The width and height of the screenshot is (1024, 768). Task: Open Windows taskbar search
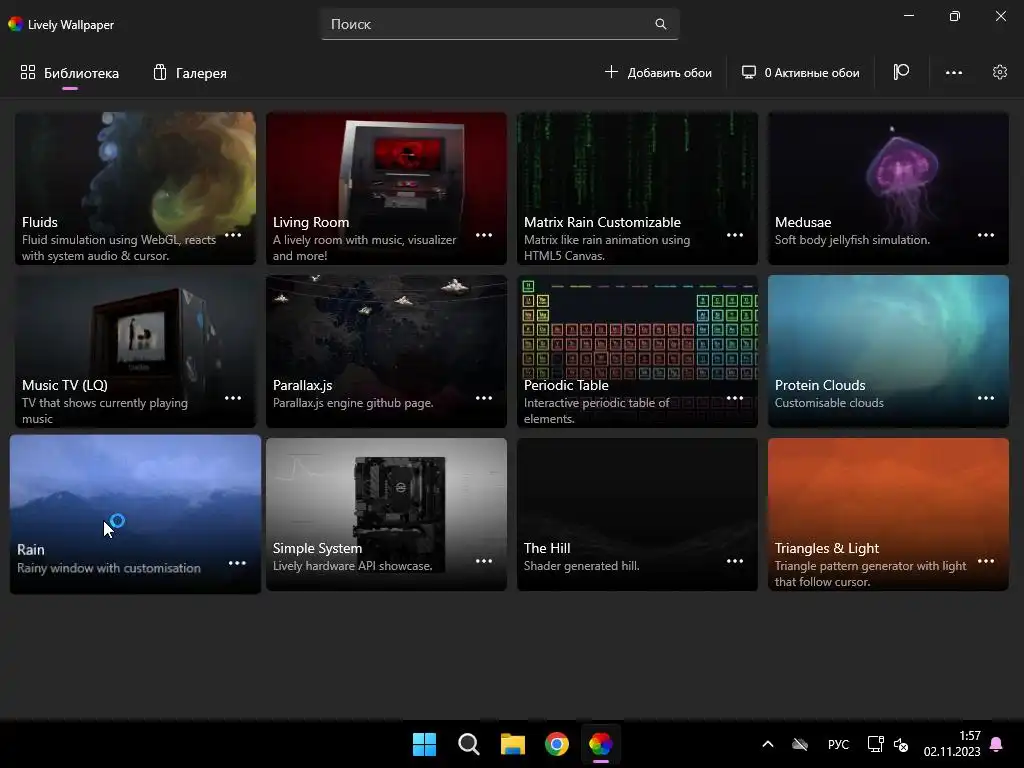468,744
